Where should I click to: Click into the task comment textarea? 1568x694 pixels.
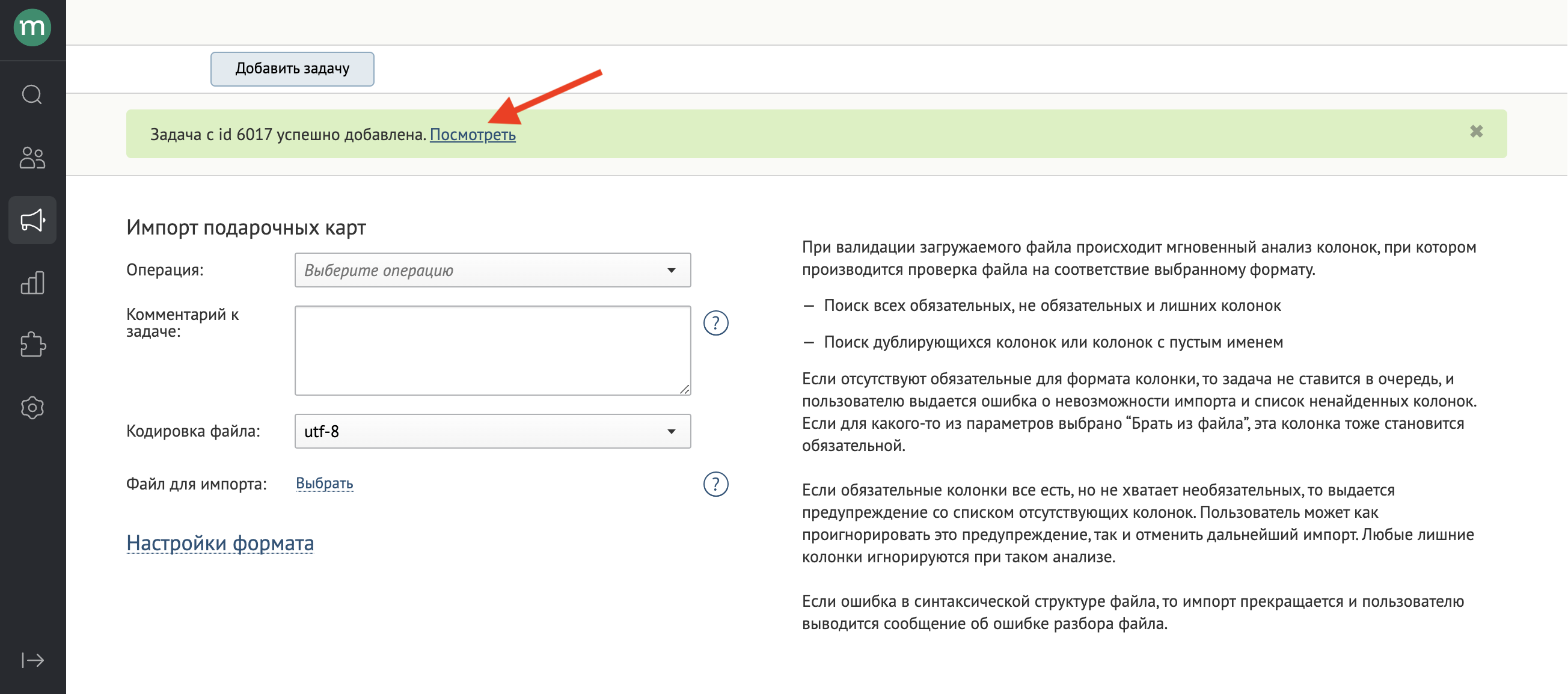point(492,351)
